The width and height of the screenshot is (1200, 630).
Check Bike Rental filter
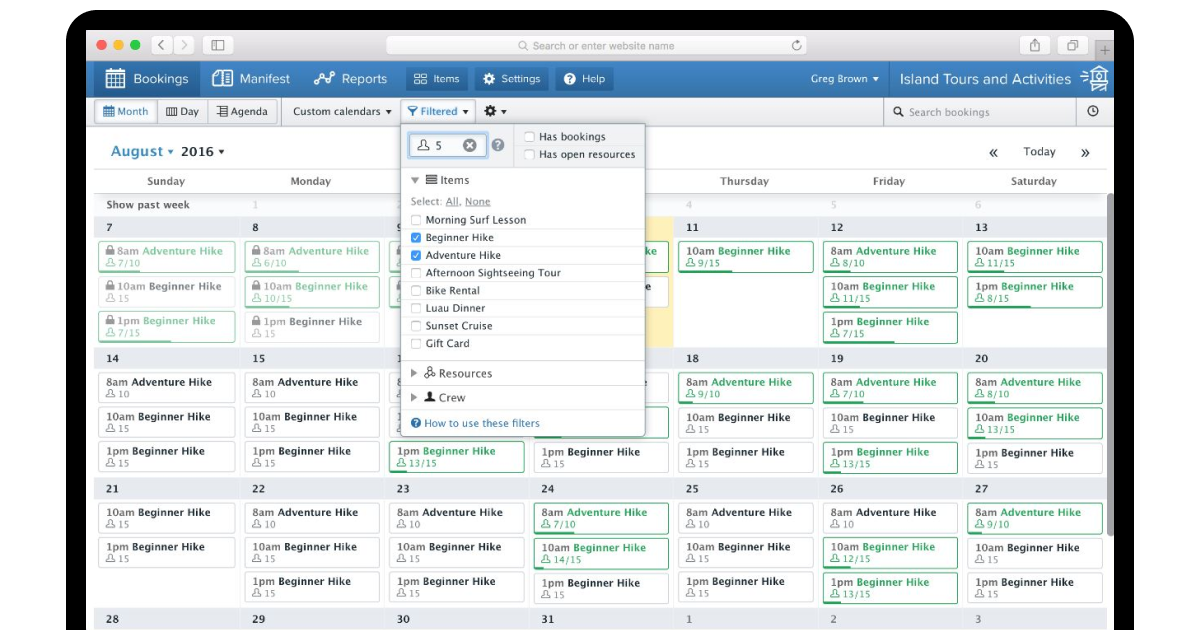[x=416, y=291]
